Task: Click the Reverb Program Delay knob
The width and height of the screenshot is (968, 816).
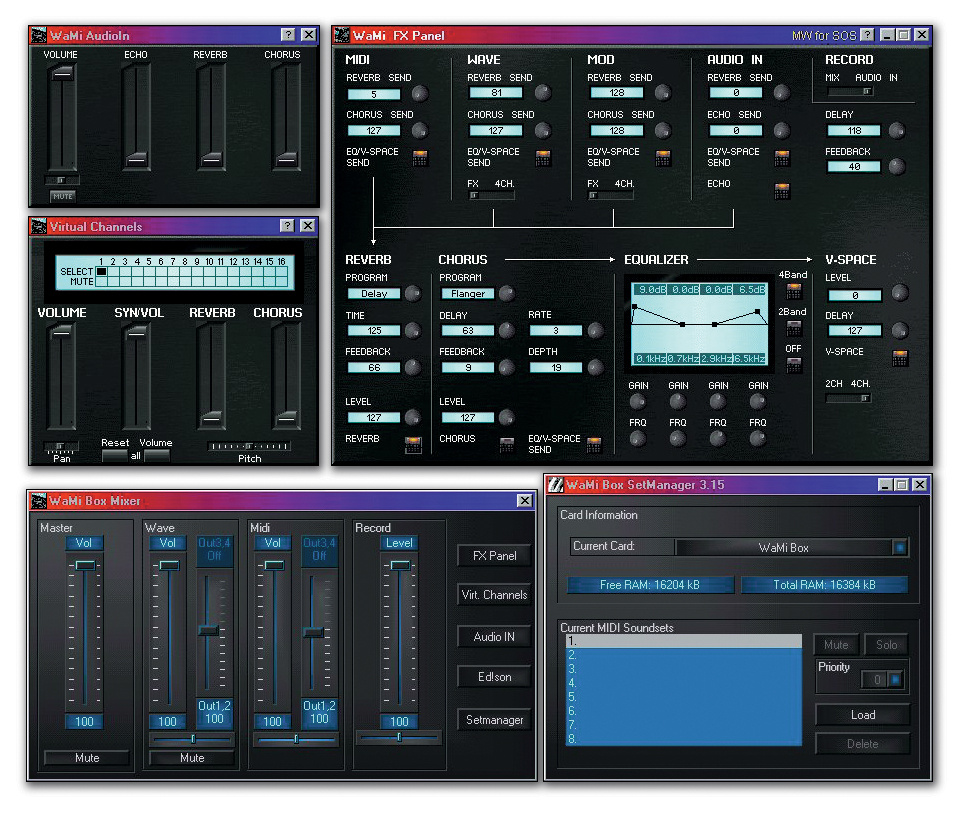Action: point(413,293)
